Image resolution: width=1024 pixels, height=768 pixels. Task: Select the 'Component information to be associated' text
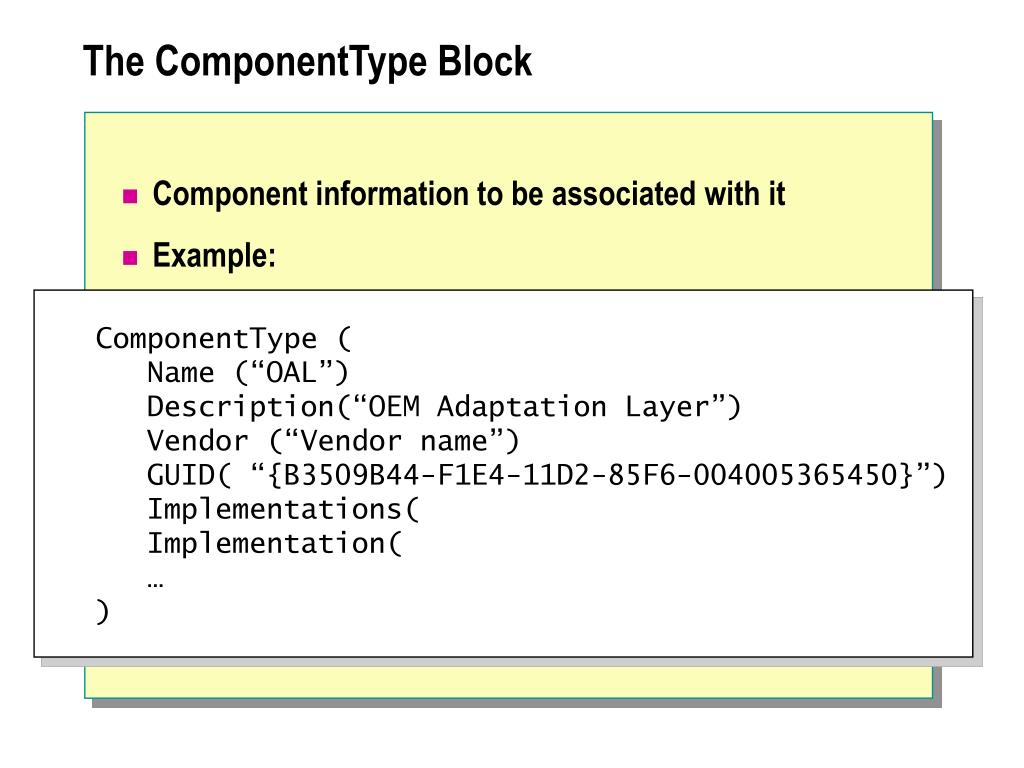click(x=469, y=195)
